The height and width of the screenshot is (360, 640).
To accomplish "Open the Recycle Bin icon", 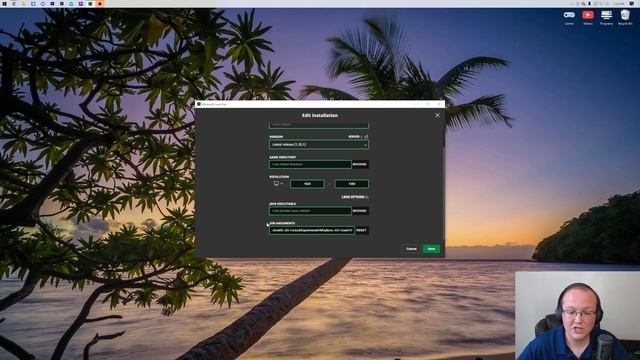I will 625,18.
